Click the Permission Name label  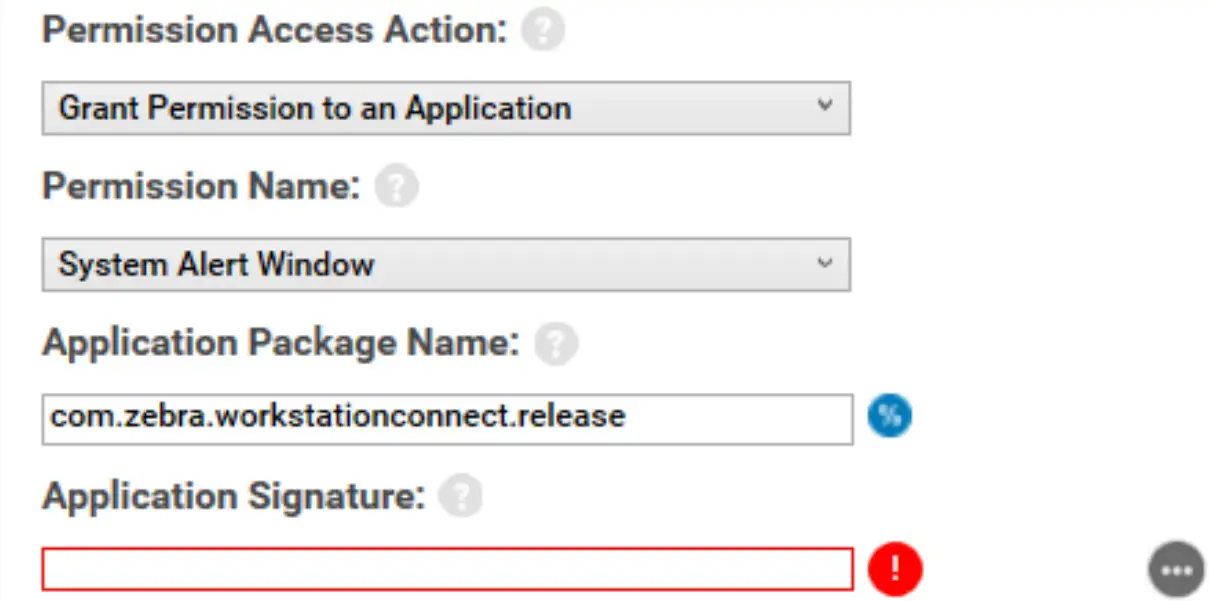pyautogui.click(x=200, y=186)
